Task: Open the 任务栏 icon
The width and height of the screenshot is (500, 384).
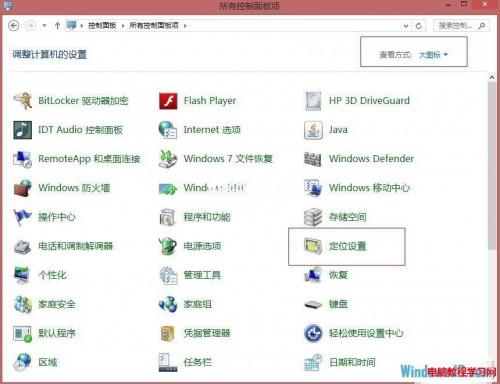Action: [x=168, y=363]
